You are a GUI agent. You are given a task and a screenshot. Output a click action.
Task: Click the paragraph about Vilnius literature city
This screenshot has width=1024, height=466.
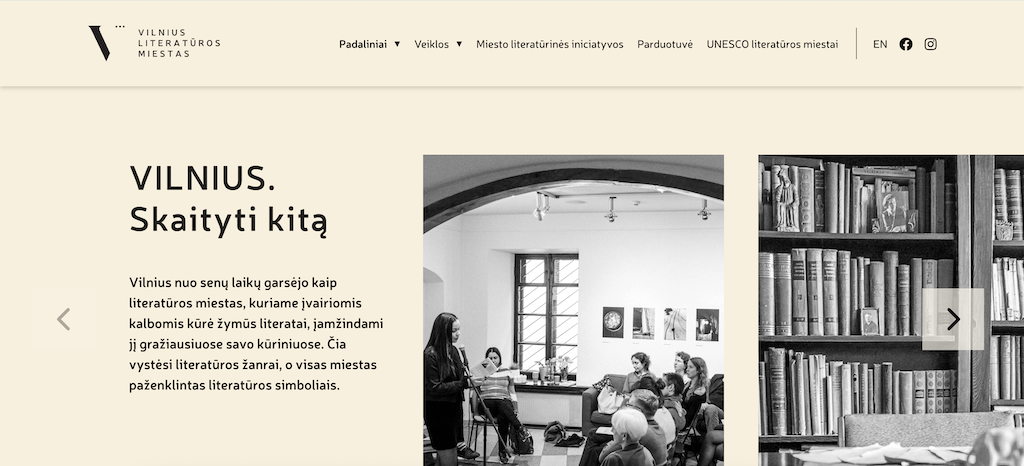click(x=256, y=334)
